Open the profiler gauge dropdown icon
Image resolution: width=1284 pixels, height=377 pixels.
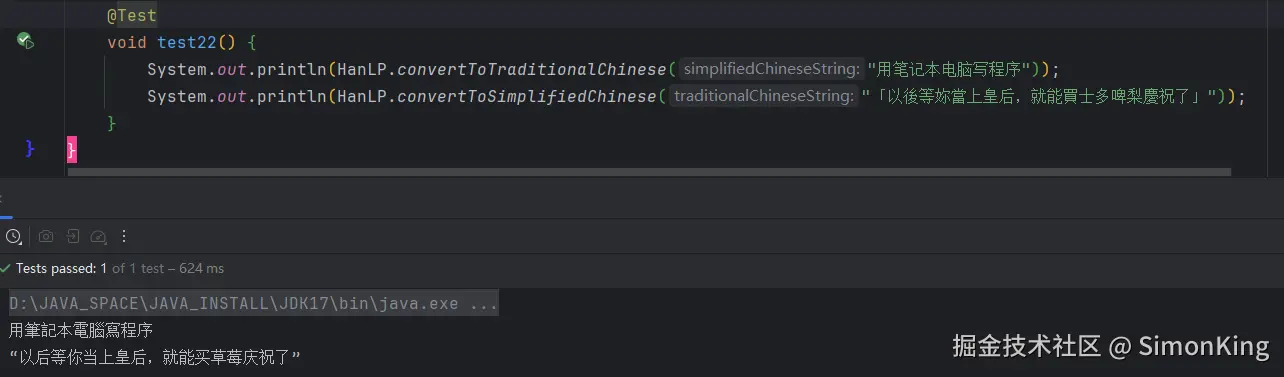[x=98, y=237]
